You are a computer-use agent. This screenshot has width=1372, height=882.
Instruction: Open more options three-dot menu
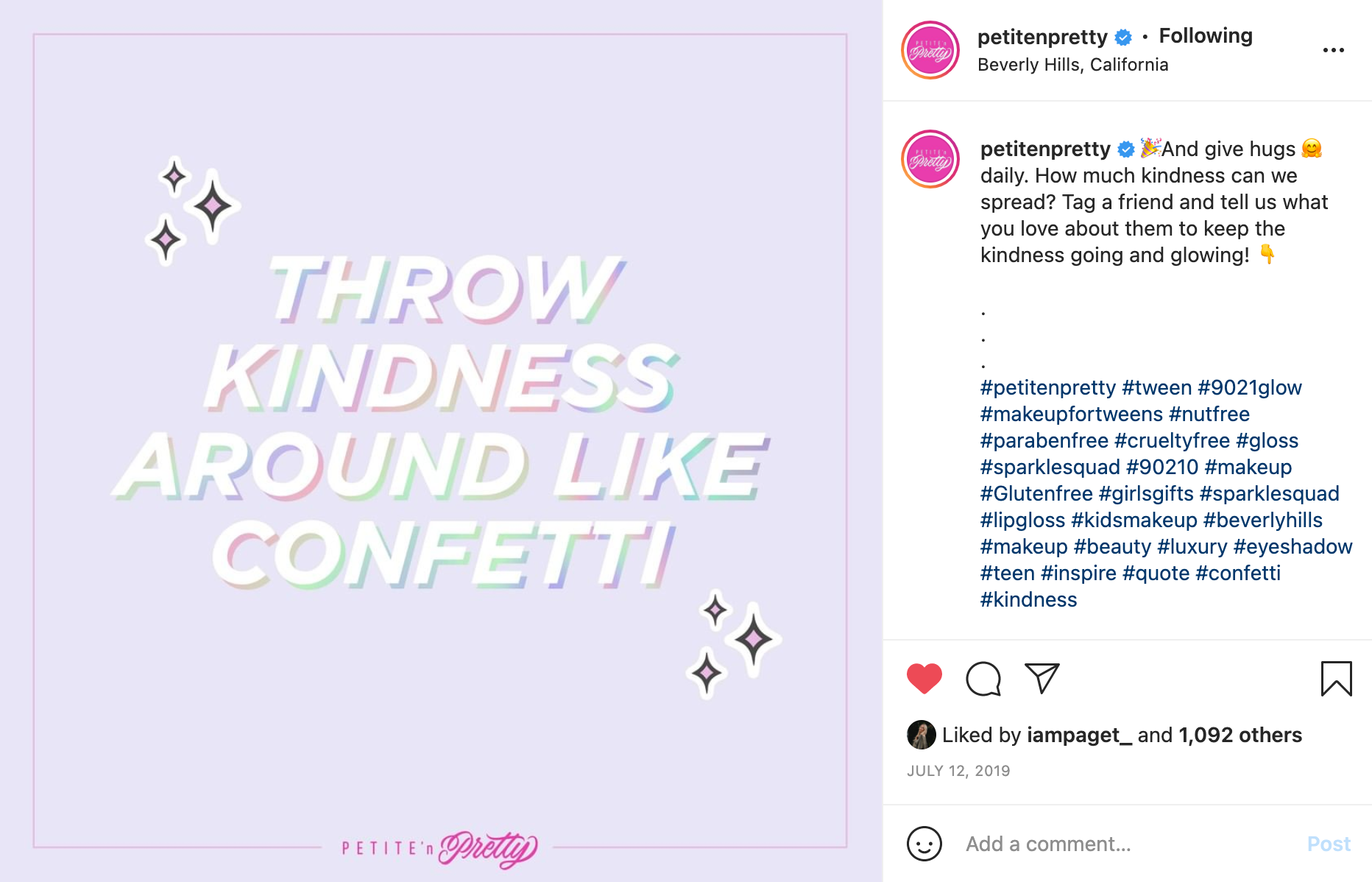1333,50
